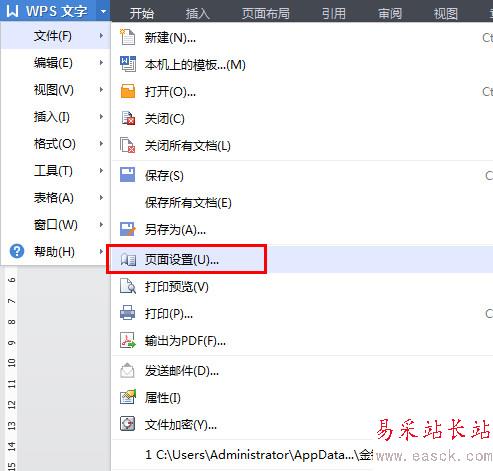Open the 表格(A) menu

point(55,197)
